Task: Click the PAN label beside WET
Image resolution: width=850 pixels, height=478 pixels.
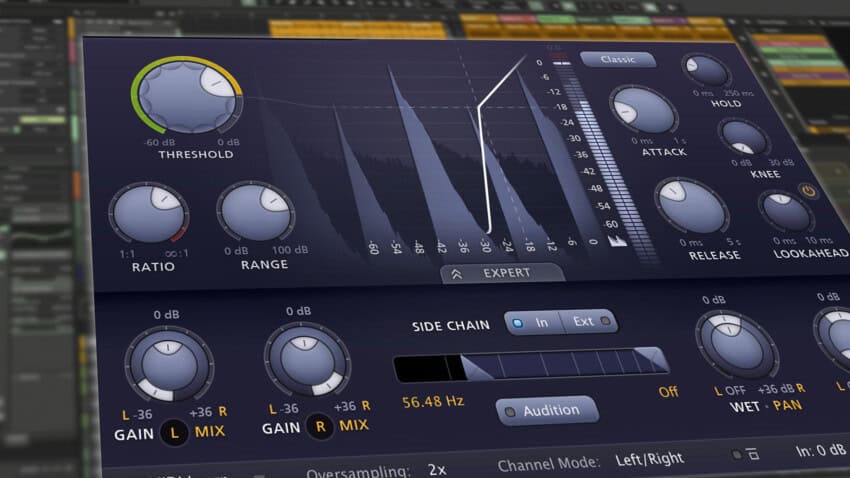Action: click(x=787, y=405)
